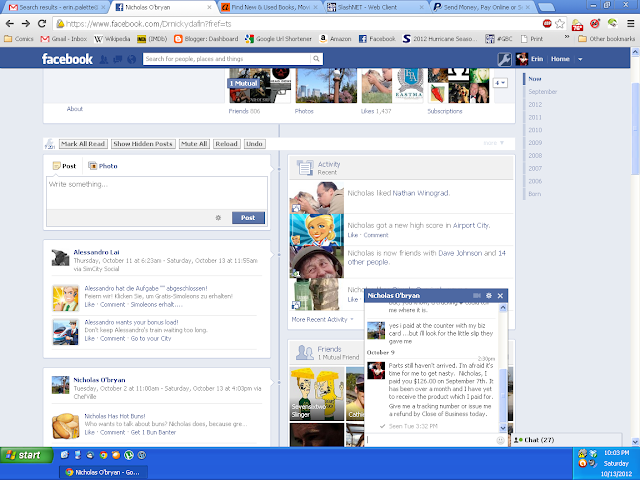The width and height of the screenshot is (640, 480).
Task: Switch to the Send Money PayPal tab
Action: [482, 7]
